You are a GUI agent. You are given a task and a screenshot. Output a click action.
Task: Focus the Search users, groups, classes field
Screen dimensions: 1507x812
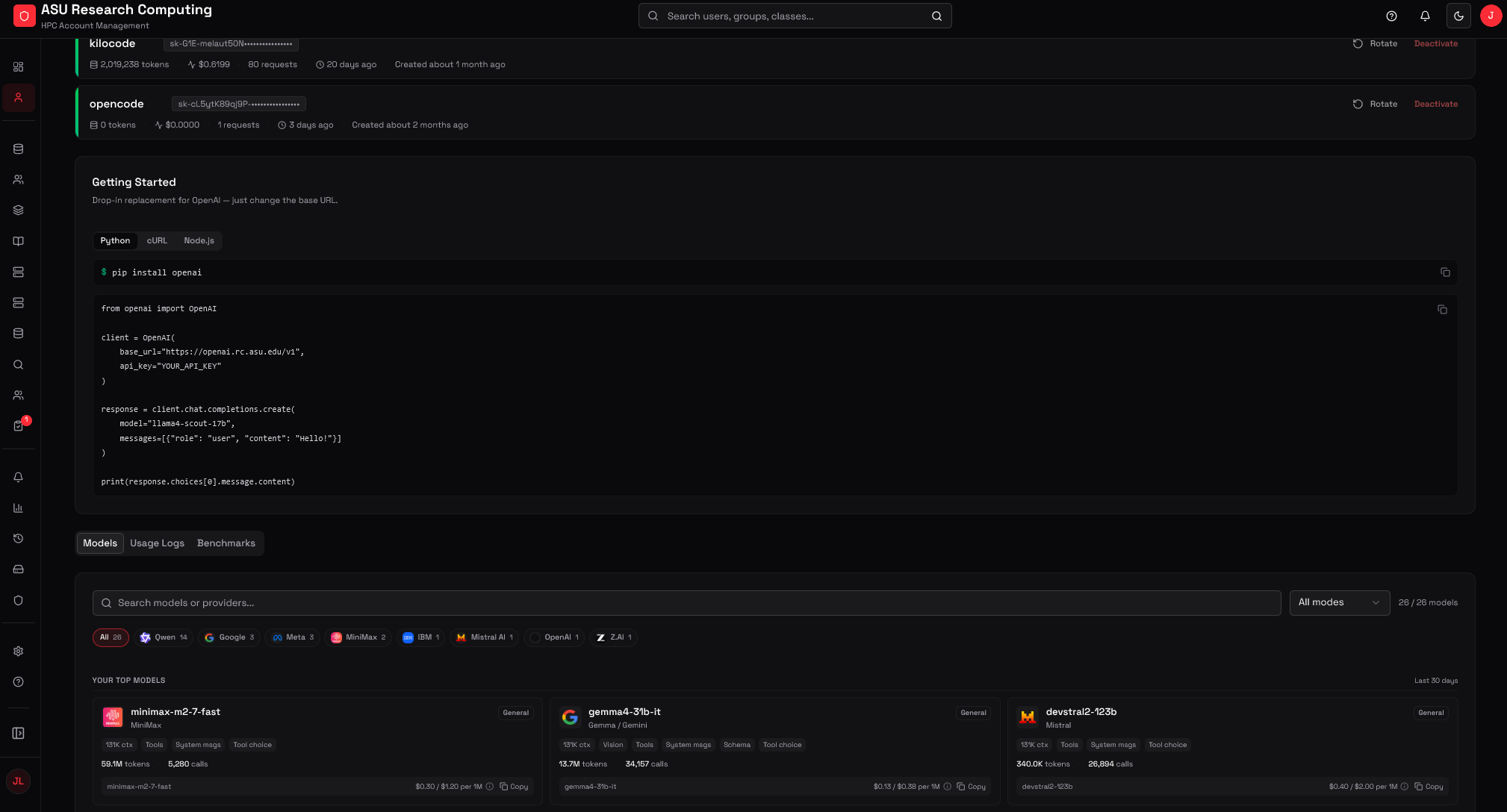795,16
